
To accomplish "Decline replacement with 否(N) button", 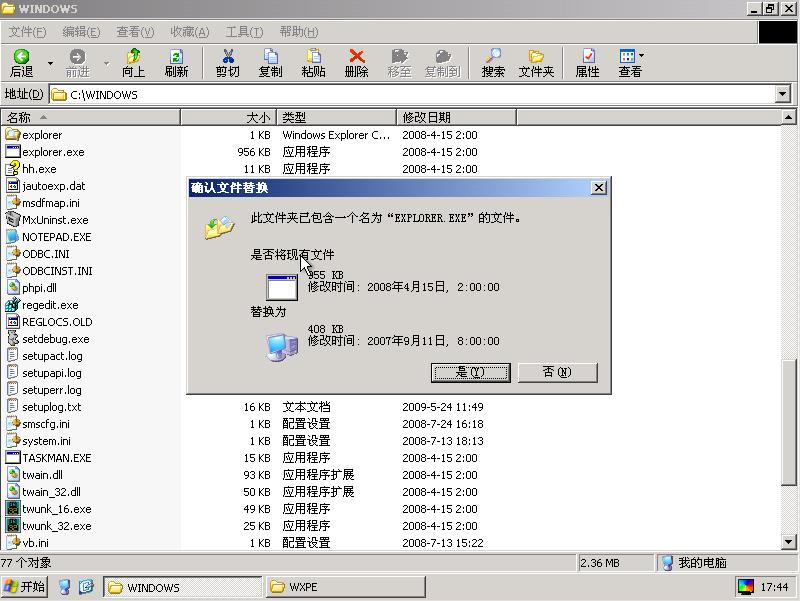I will [x=557, y=372].
